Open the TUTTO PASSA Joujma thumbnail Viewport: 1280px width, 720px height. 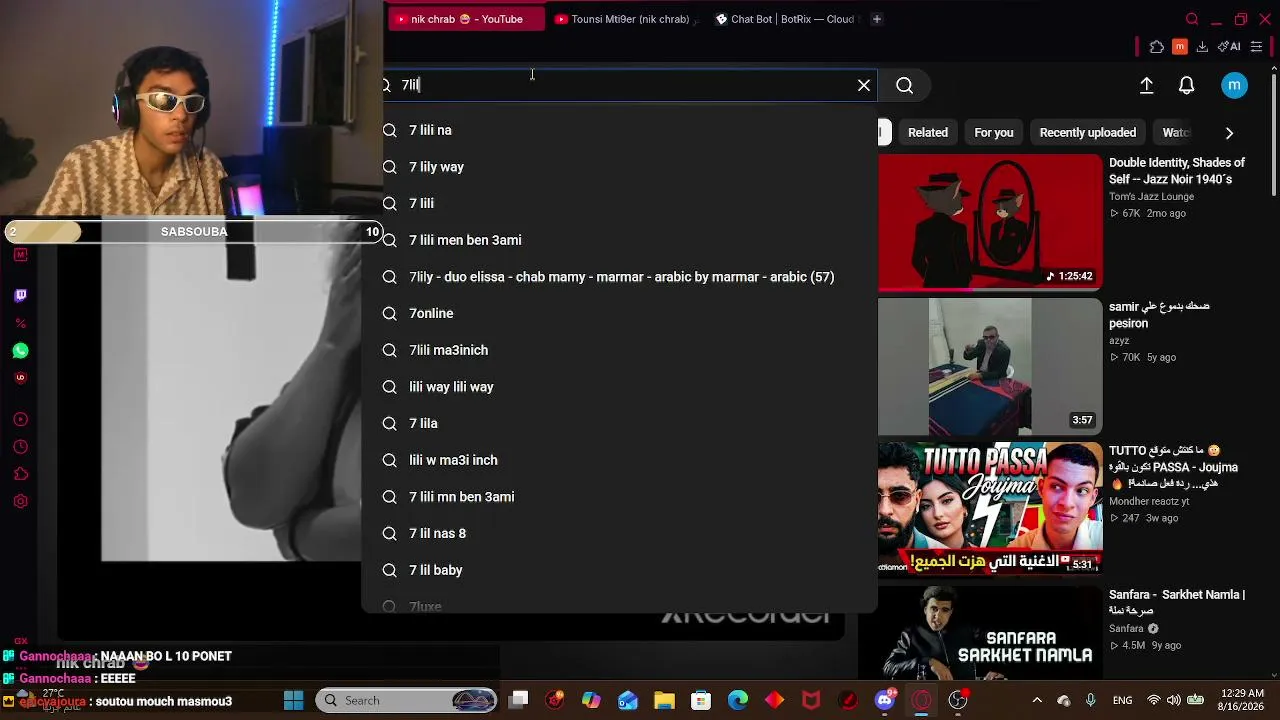[990, 509]
